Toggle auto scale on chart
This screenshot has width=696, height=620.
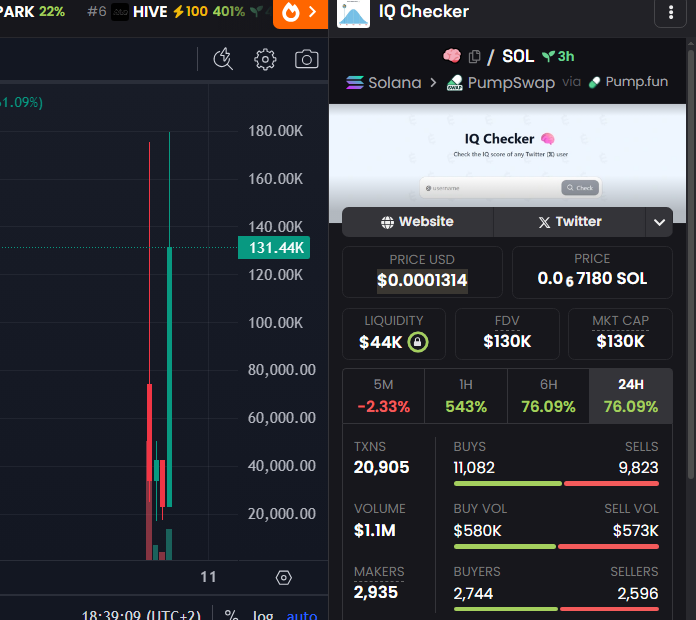302,615
